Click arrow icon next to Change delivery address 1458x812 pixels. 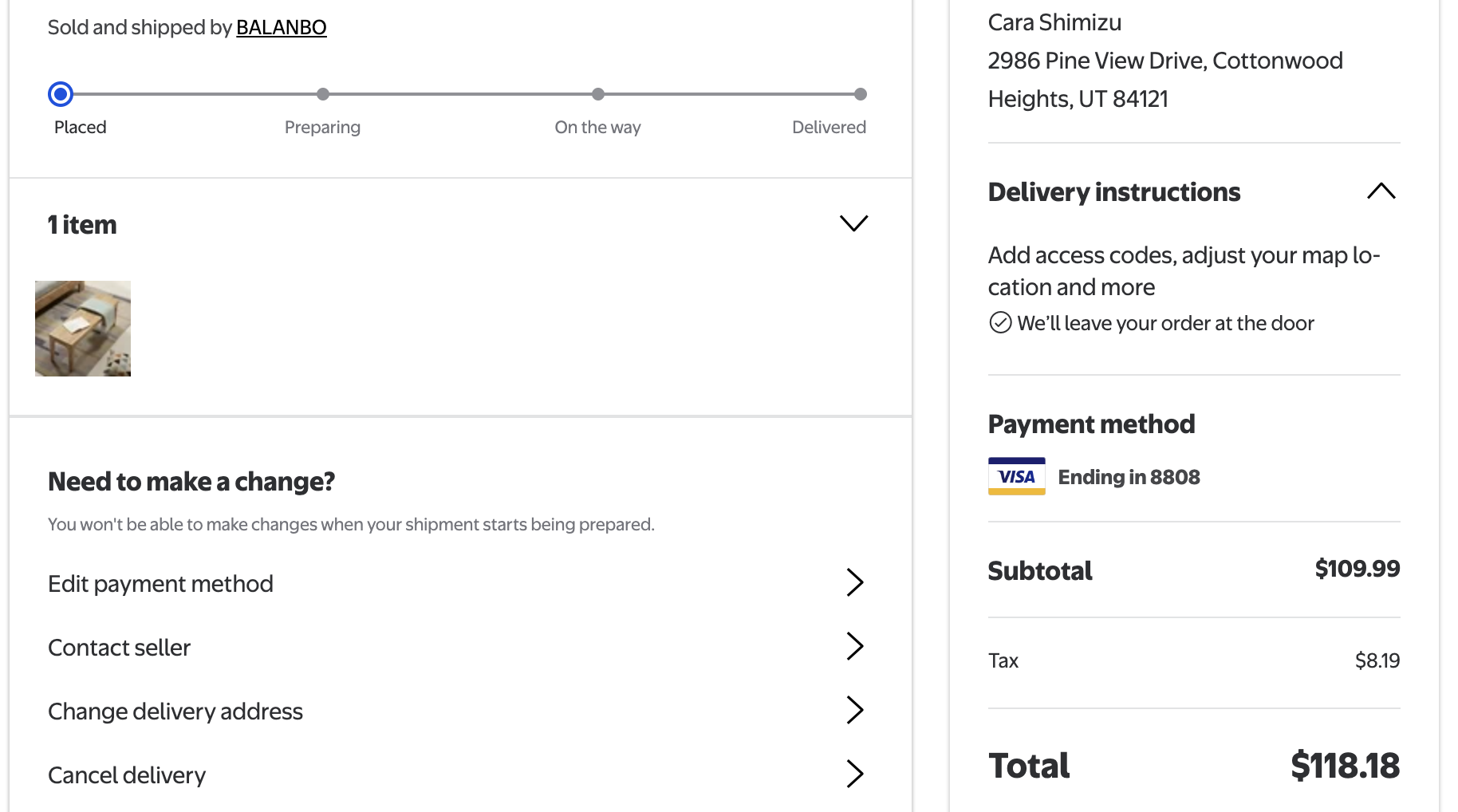point(855,710)
